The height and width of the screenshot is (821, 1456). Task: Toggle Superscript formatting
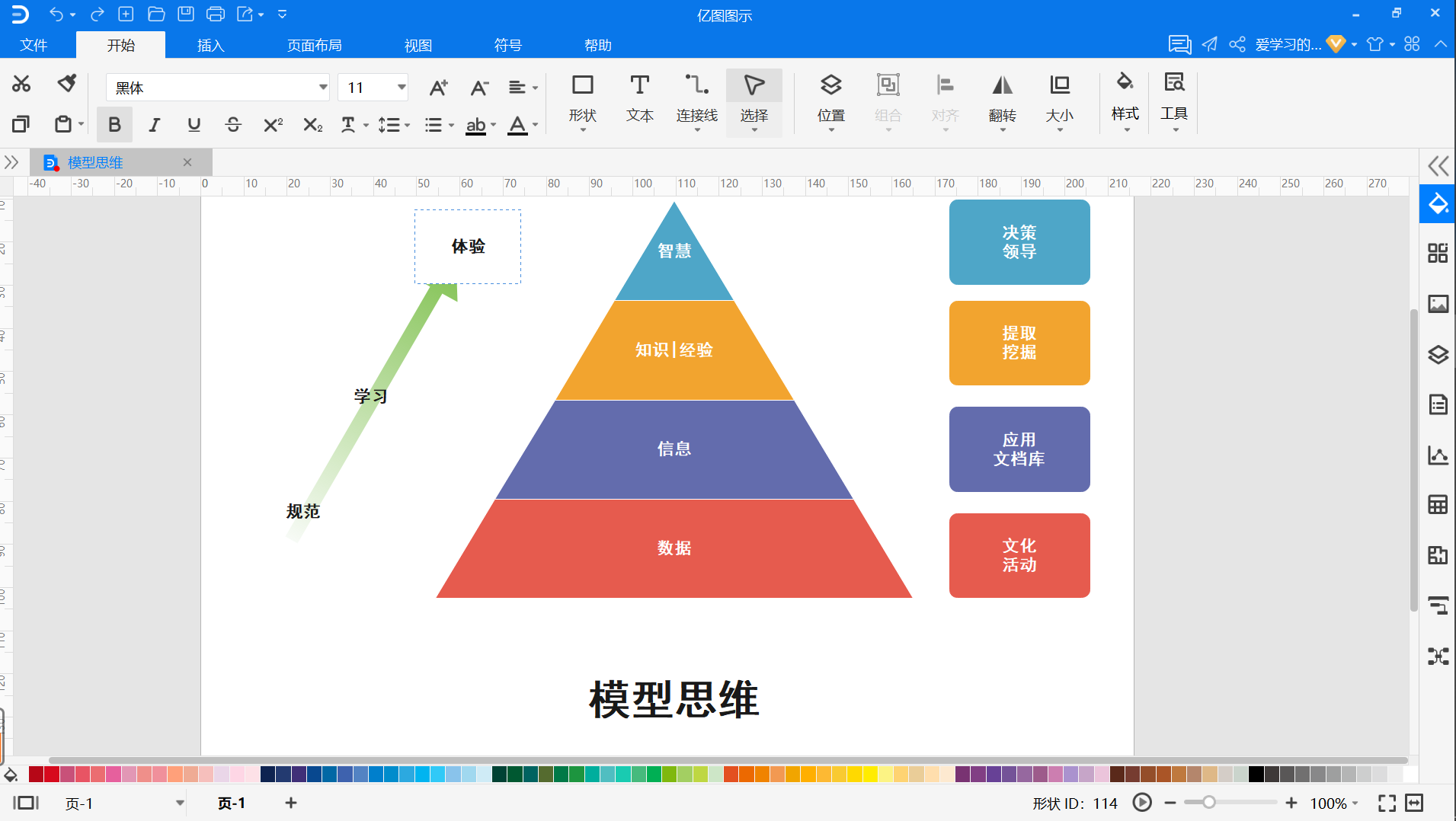273,124
